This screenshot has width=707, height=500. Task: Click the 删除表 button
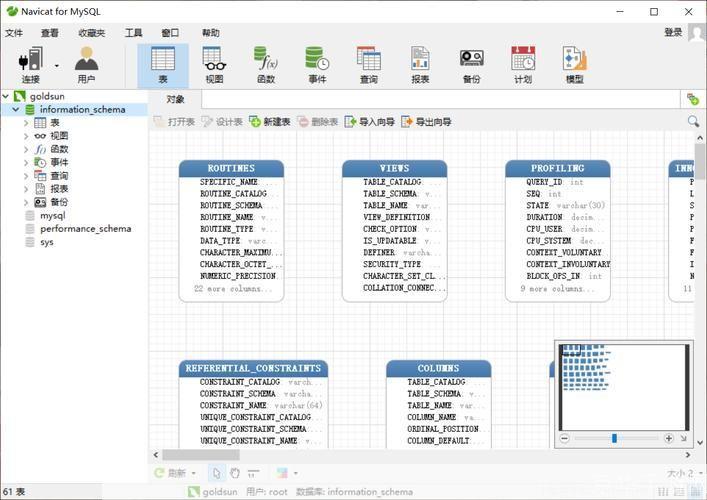coord(317,122)
